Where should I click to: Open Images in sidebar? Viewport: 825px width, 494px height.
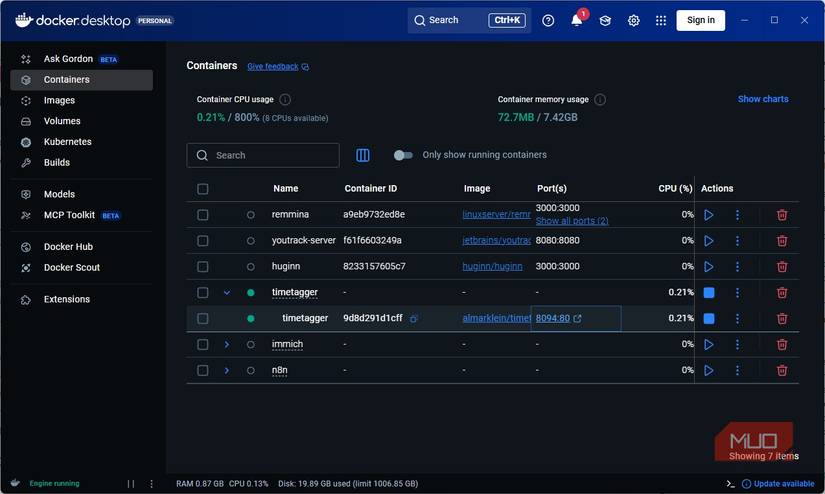[x=82, y=100]
